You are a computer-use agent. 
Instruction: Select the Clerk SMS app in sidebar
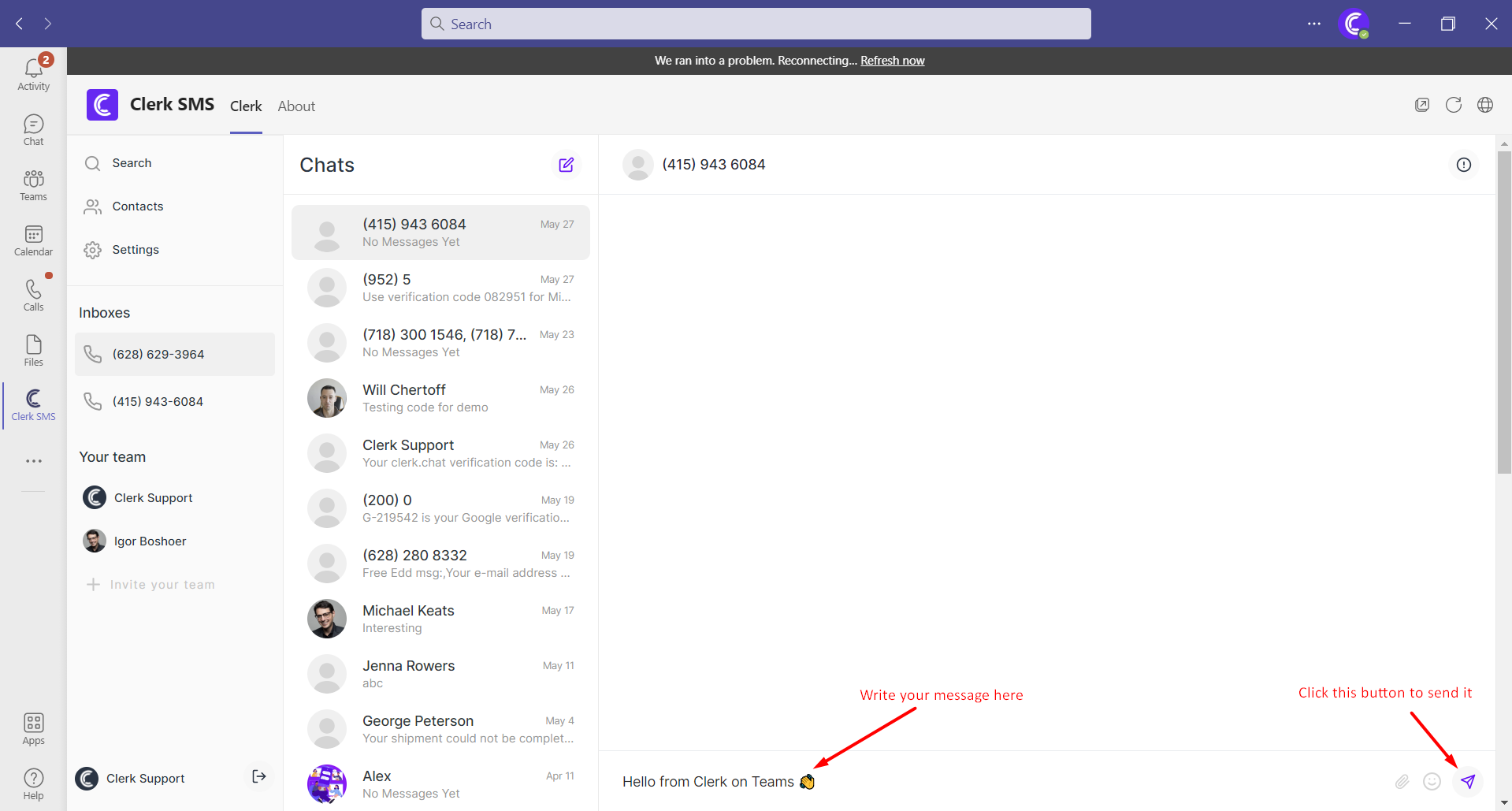[x=33, y=405]
